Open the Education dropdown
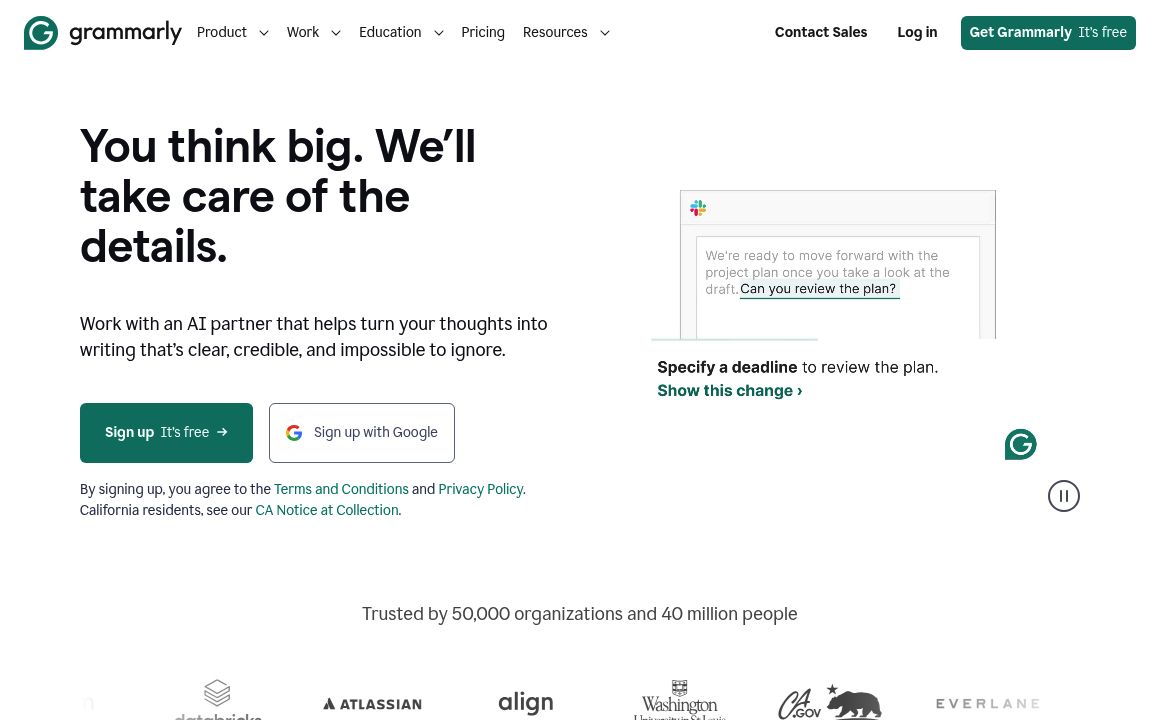This screenshot has width=1160, height=720. pyautogui.click(x=401, y=32)
